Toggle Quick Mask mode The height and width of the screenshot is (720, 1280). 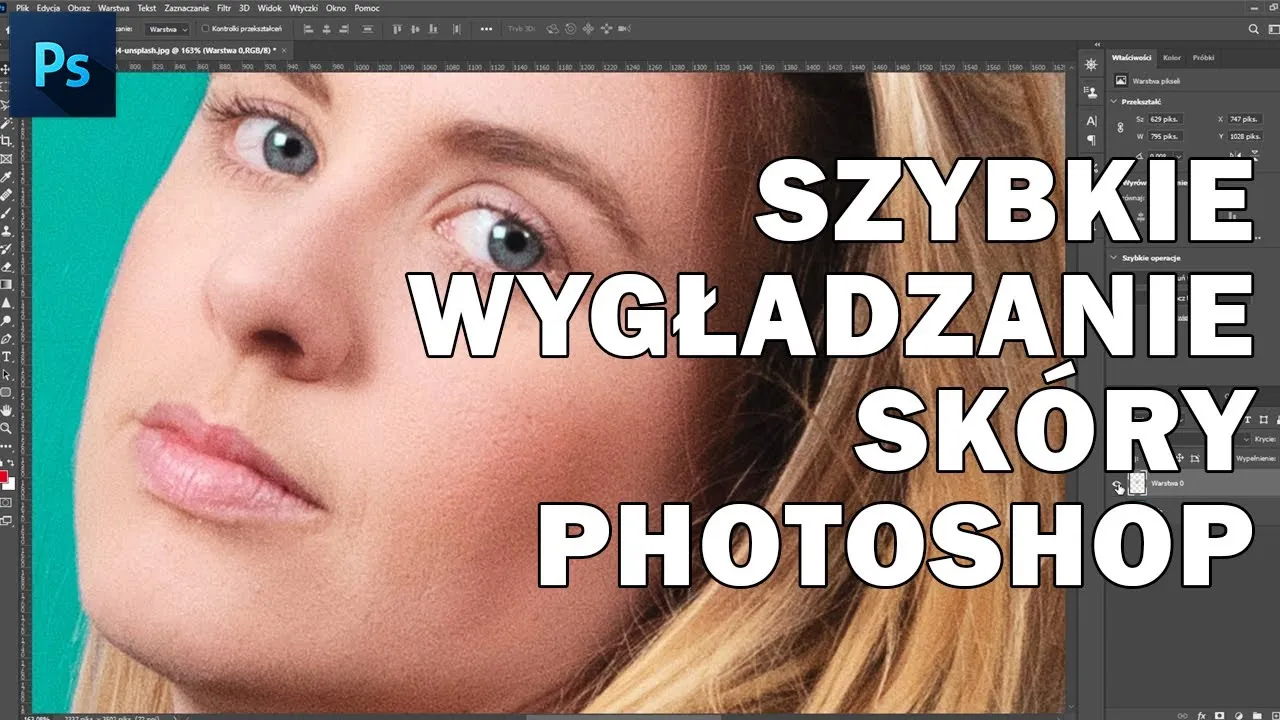[x=6, y=502]
